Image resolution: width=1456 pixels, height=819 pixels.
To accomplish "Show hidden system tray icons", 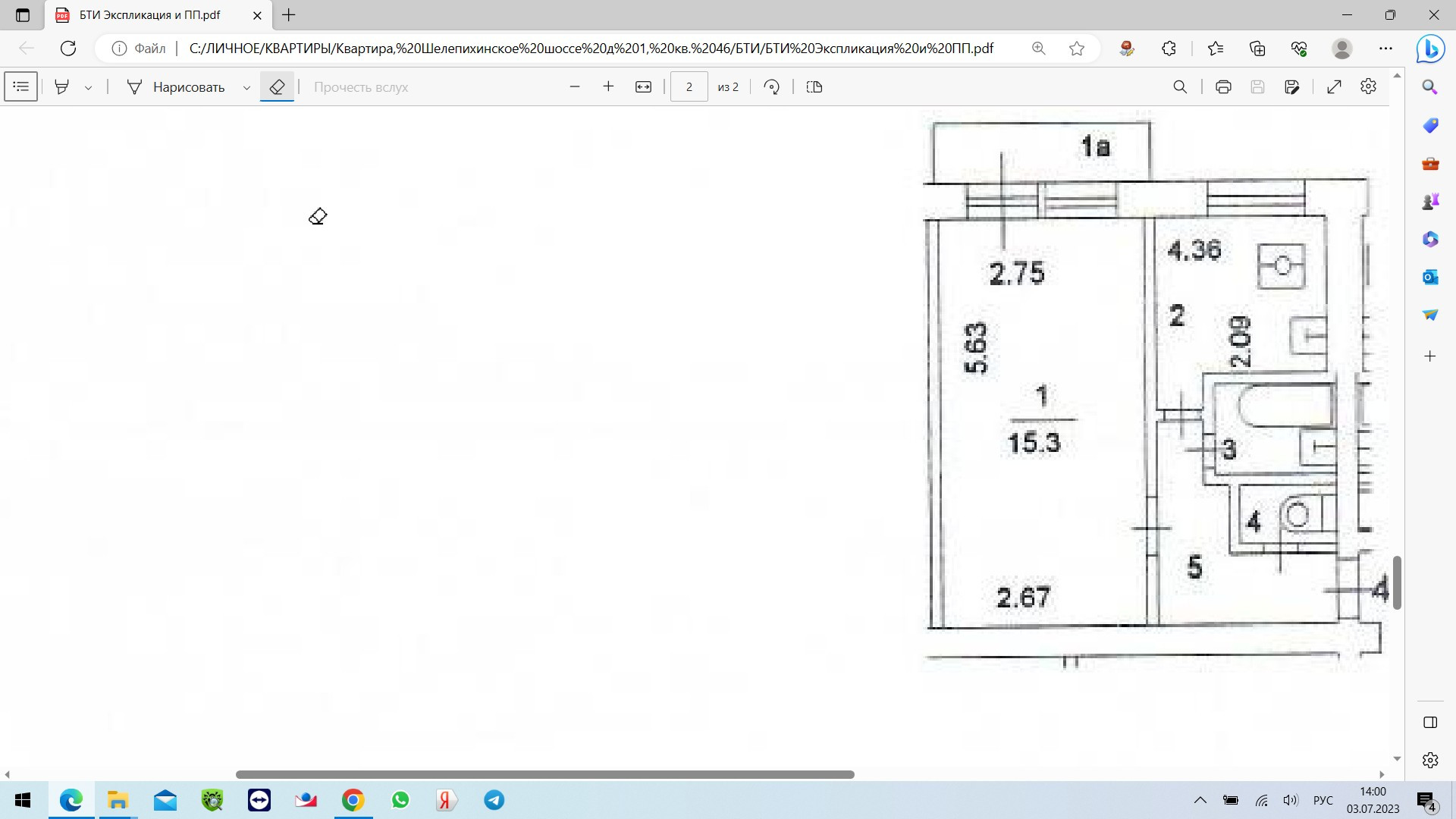I will [1200, 800].
